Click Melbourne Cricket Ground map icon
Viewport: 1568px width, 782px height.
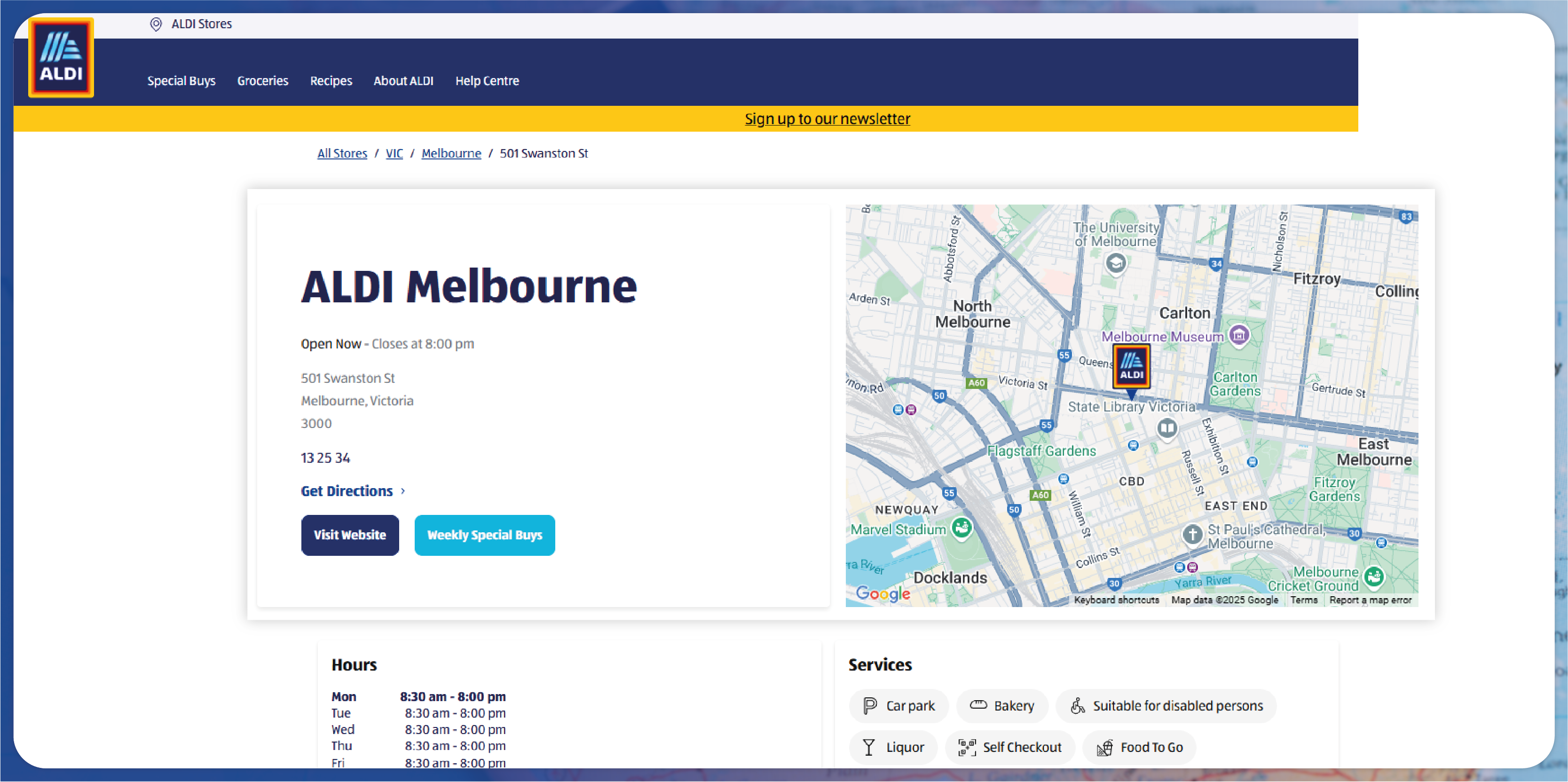coord(1374,577)
